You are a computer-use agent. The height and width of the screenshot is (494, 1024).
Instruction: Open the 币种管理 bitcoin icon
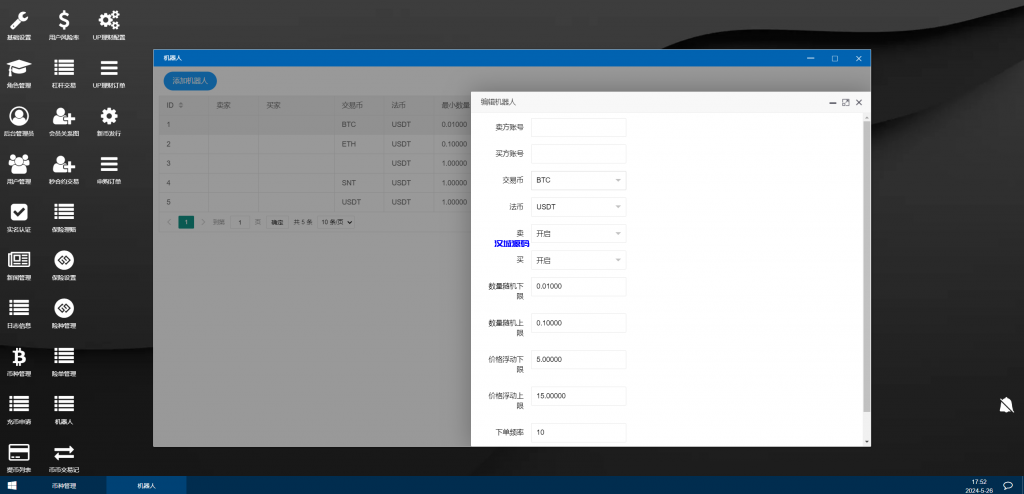(19, 356)
